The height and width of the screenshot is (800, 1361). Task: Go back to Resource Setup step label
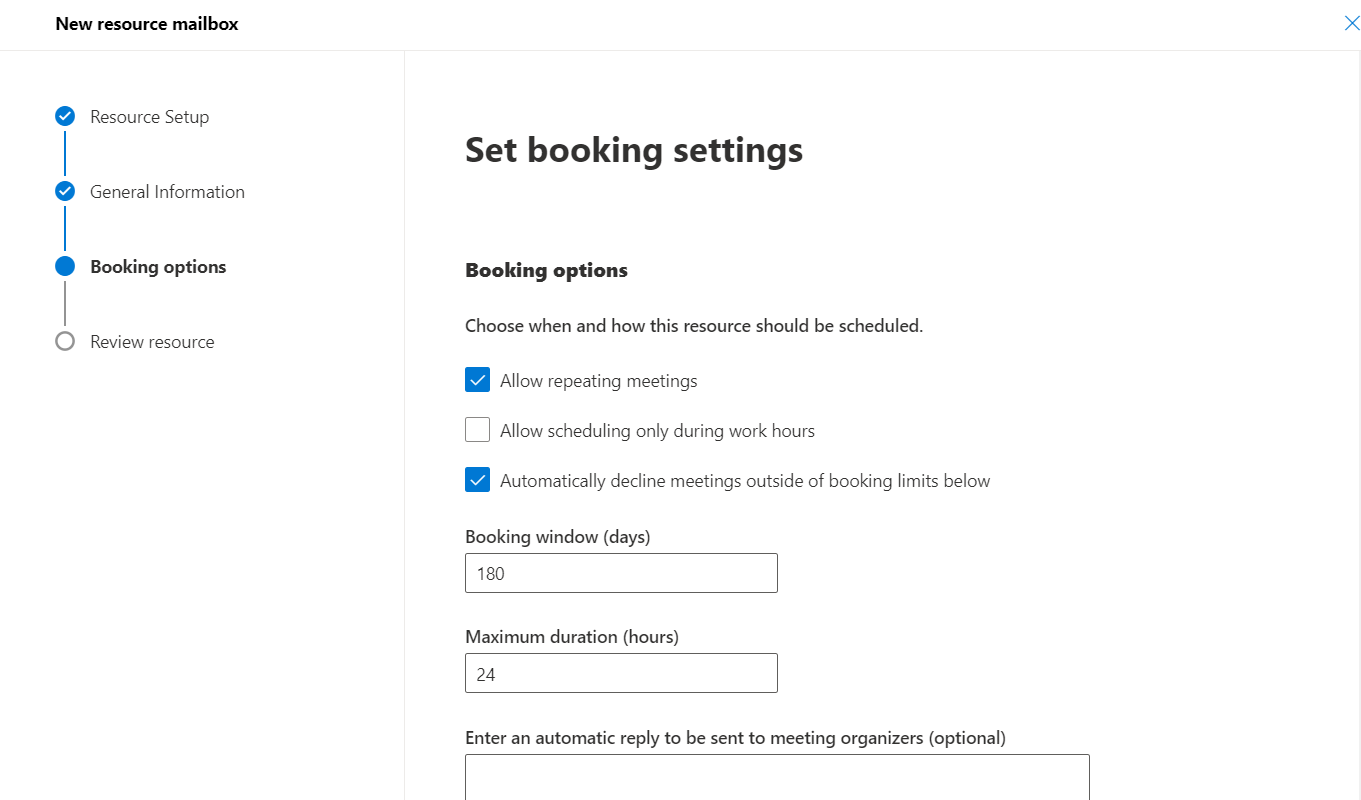[x=150, y=117]
